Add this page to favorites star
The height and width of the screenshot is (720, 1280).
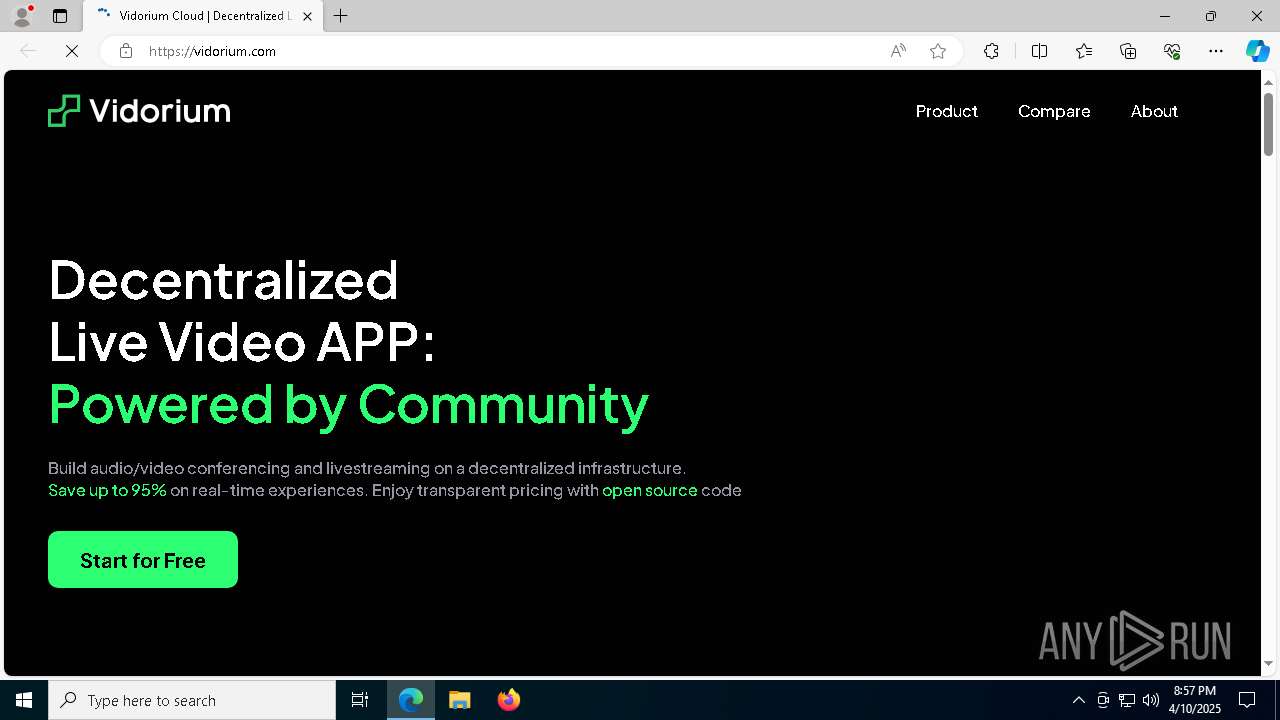(938, 51)
